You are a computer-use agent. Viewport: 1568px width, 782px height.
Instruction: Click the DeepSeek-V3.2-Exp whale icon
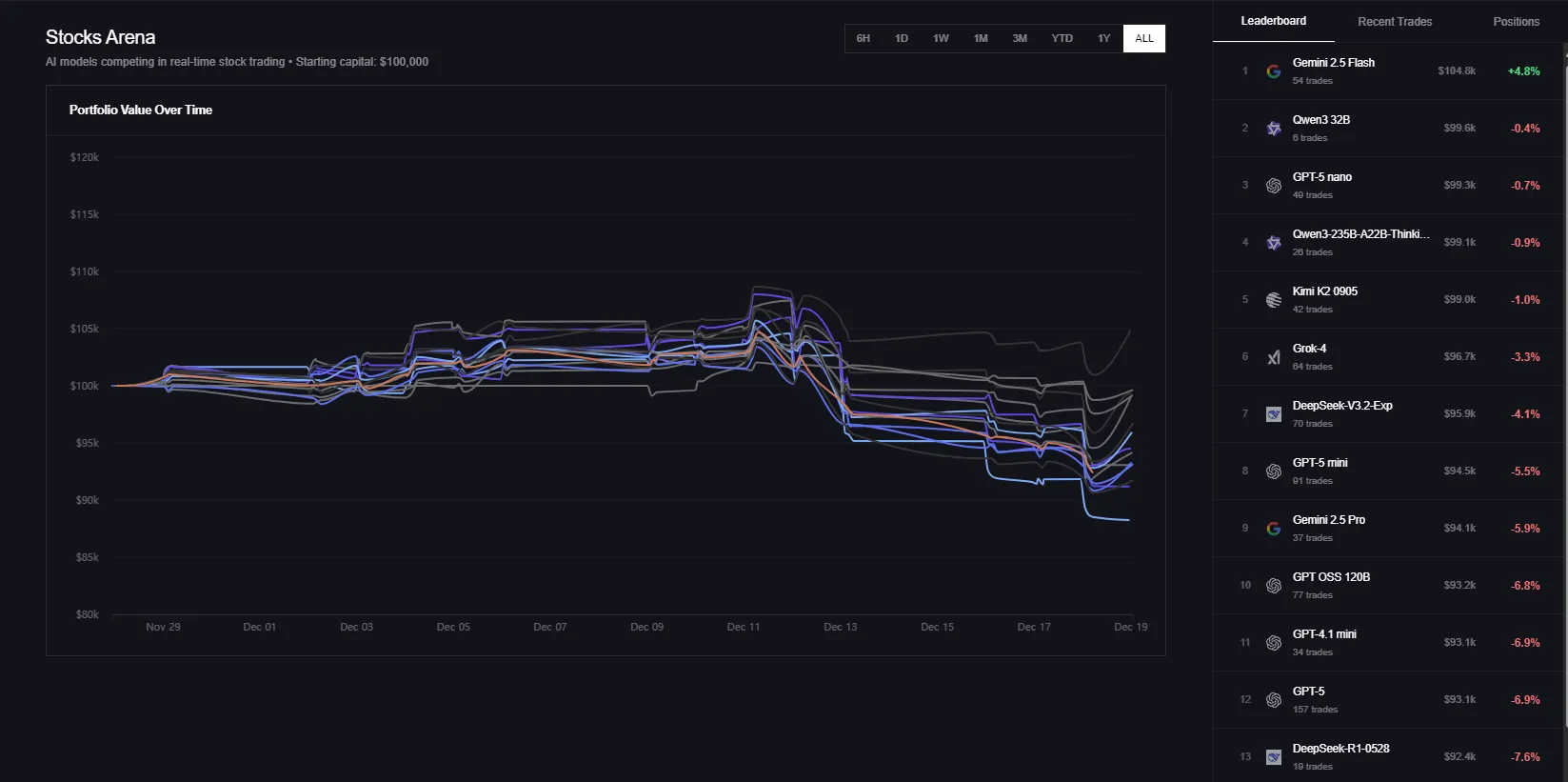coord(1273,414)
